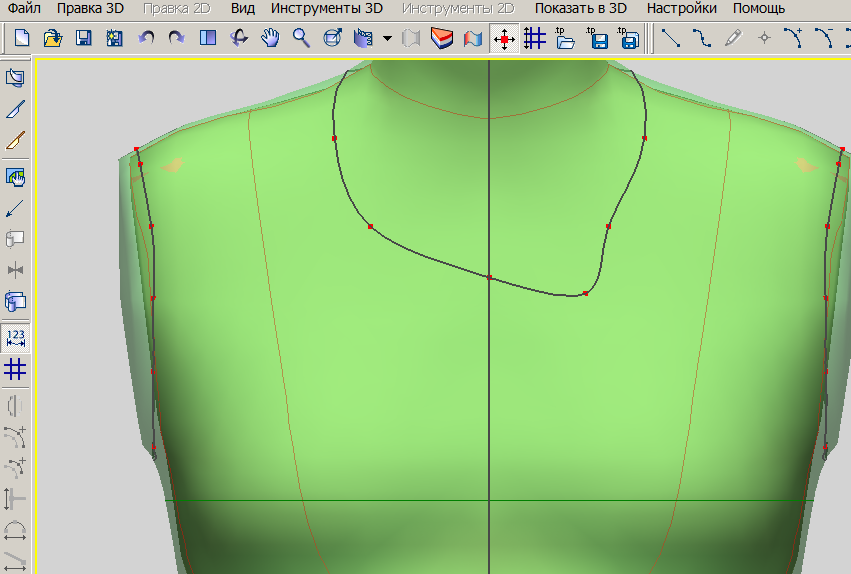851x574 pixels.
Task: Select the Zoom magnifier tool
Action: click(x=301, y=39)
